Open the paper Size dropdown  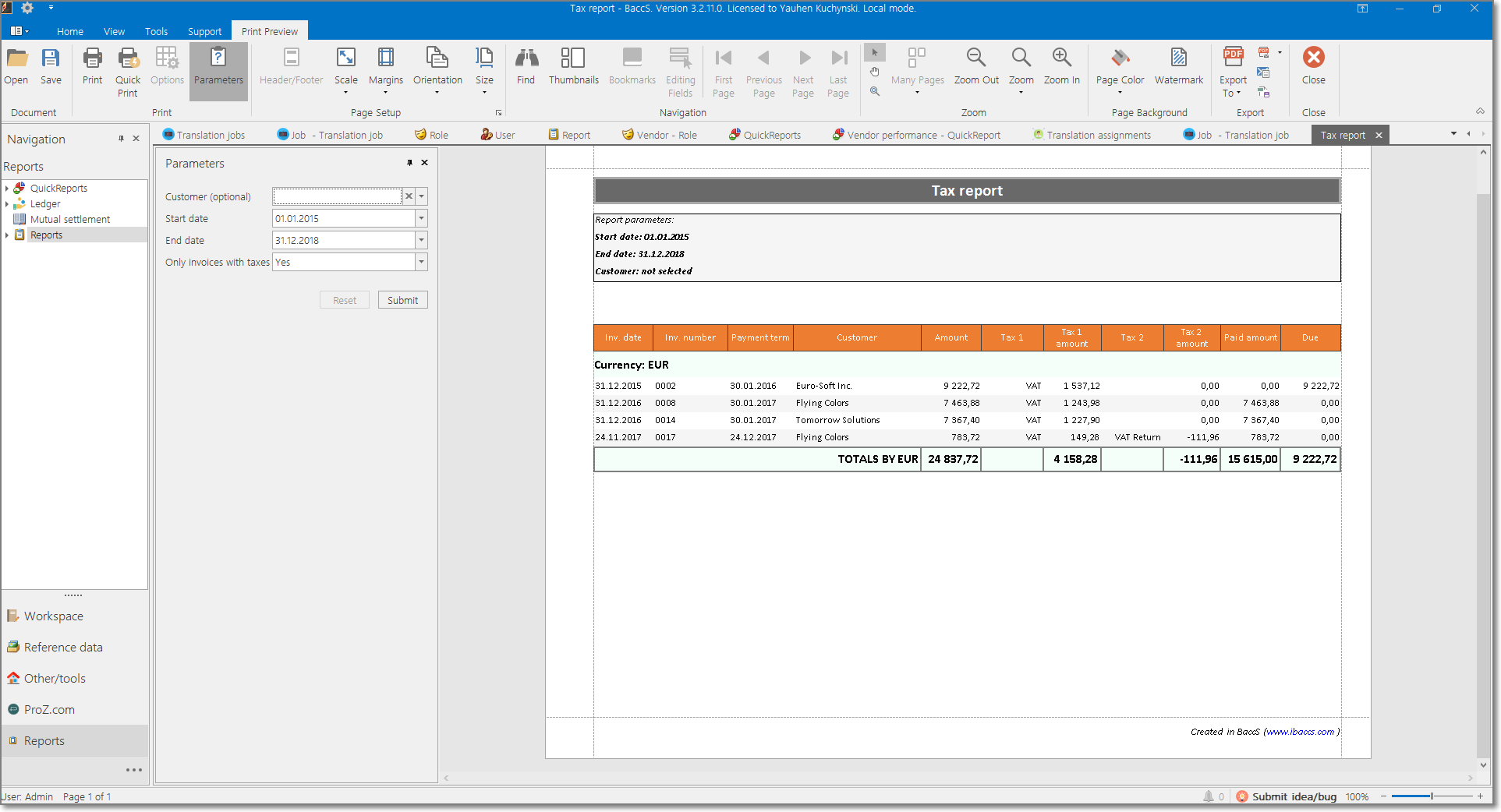(x=484, y=72)
